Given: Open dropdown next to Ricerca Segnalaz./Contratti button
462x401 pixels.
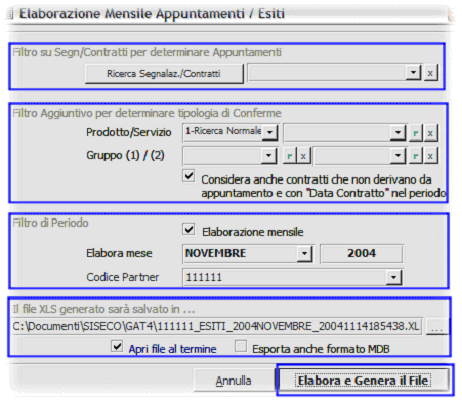Looking at the screenshot, I should point(413,73).
